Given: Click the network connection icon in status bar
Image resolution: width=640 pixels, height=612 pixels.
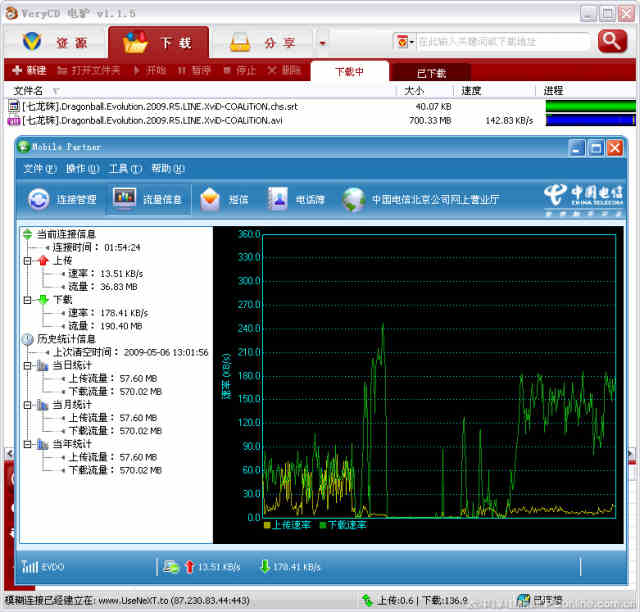Looking at the screenshot, I should [171, 566].
